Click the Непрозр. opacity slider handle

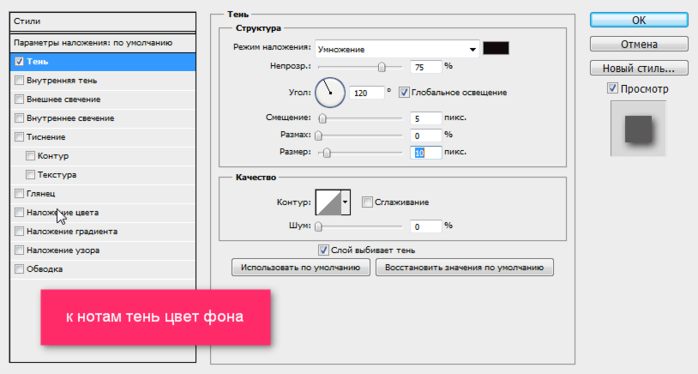coord(381,67)
